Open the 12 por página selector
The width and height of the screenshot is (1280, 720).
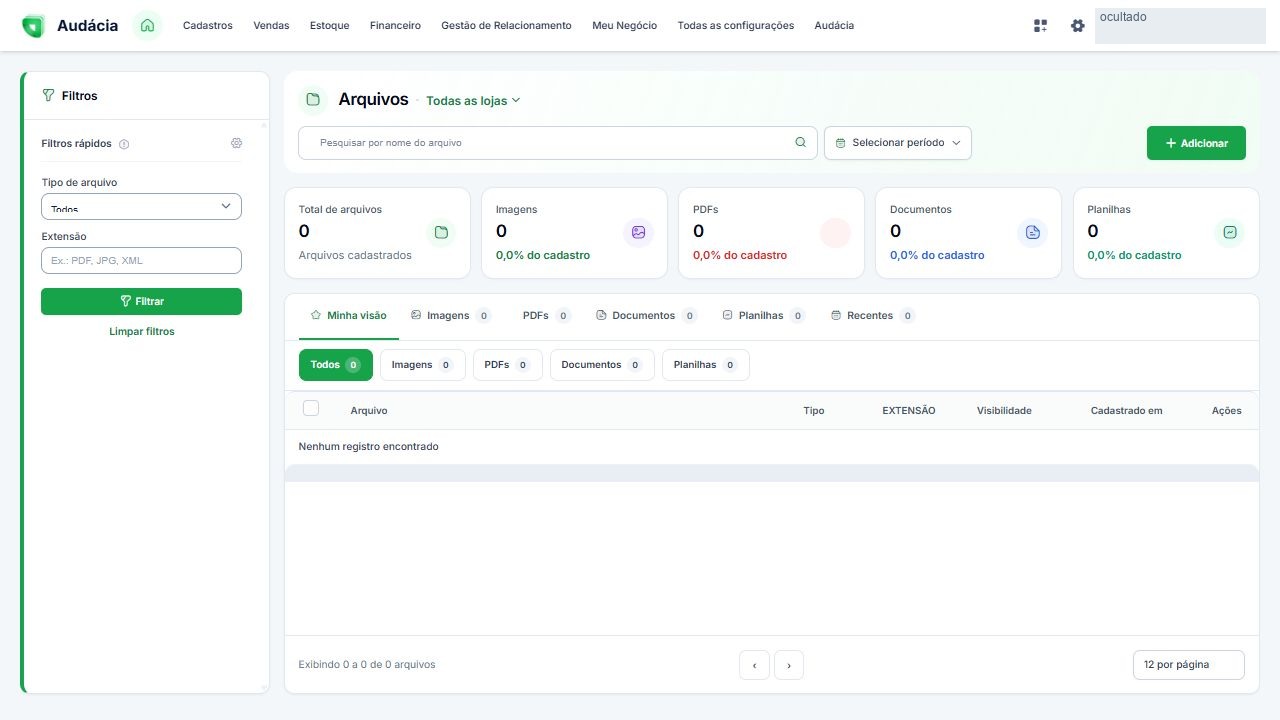coord(1188,664)
